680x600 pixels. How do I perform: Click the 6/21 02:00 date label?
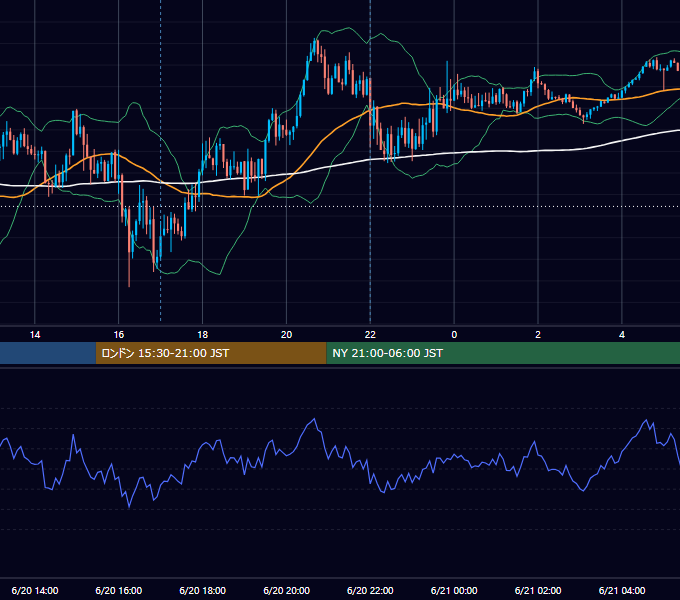[x=538, y=590]
